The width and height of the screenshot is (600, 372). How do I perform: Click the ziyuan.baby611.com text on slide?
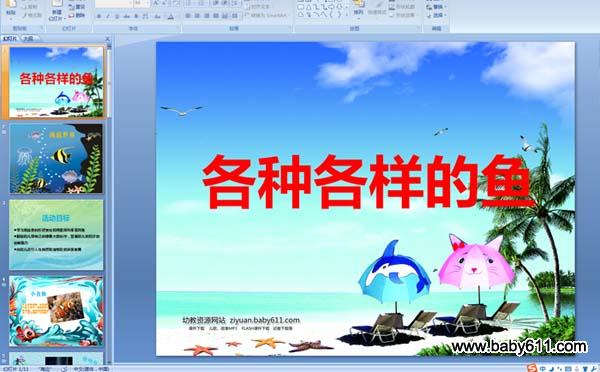[x=265, y=320]
